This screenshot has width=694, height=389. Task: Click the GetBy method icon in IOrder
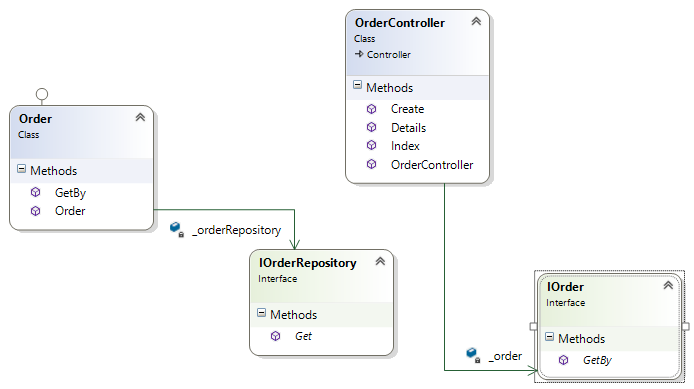[x=563, y=360]
